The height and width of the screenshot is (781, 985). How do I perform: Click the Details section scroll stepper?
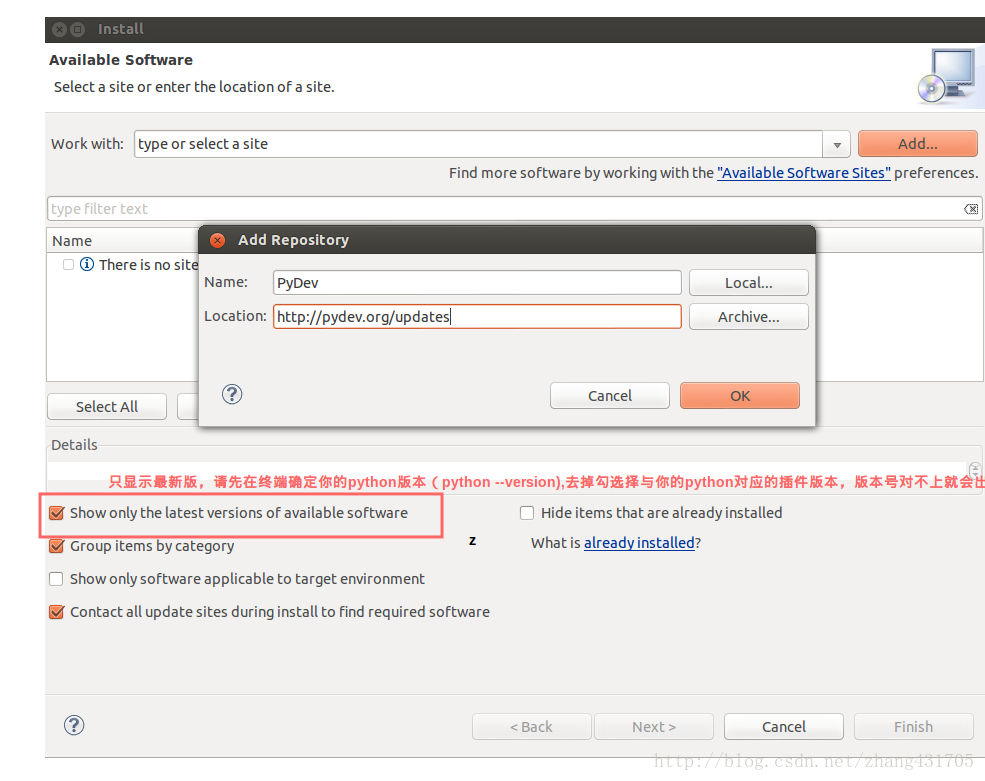point(974,469)
